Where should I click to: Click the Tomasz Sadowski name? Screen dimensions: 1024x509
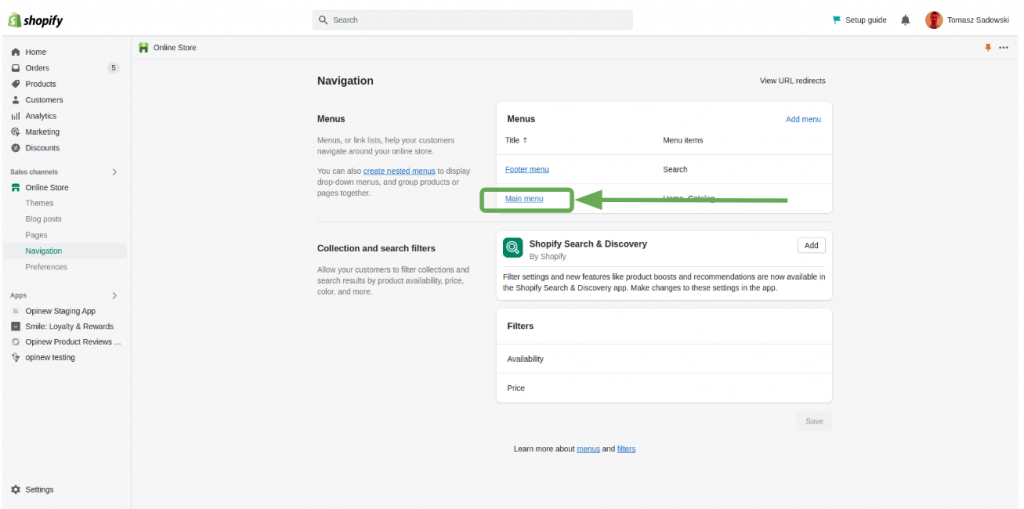978,20
